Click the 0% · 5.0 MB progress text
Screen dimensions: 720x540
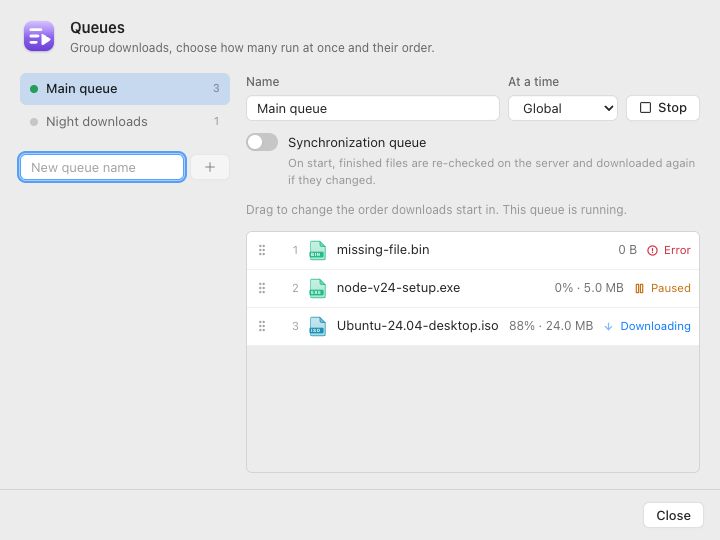pos(589,288)
